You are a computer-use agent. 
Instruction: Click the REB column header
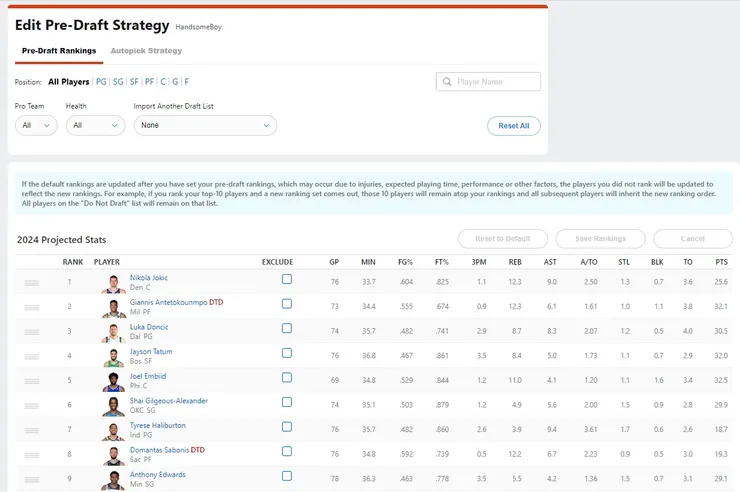(x=515, y=262)
